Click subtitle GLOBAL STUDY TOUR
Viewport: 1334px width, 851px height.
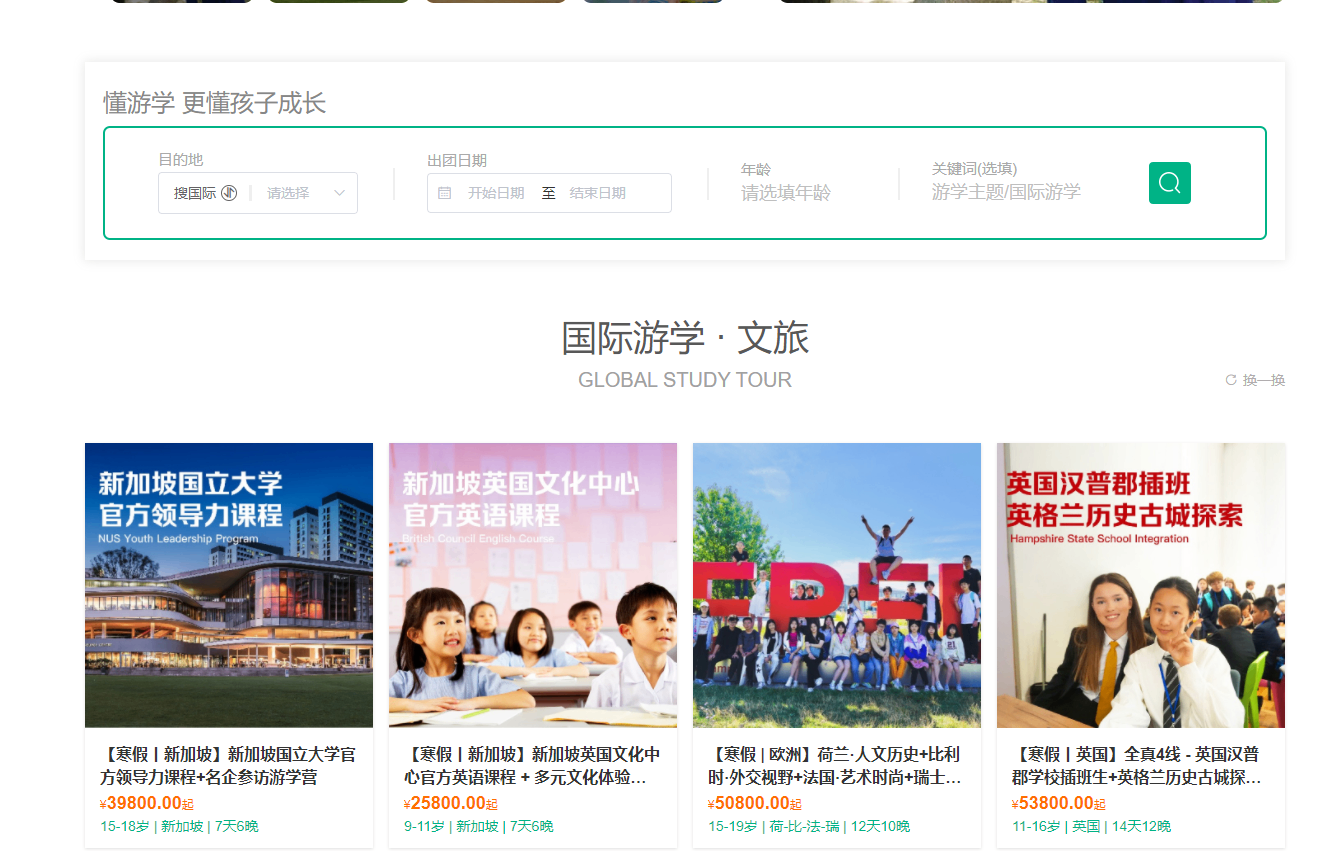click(685, 380)
